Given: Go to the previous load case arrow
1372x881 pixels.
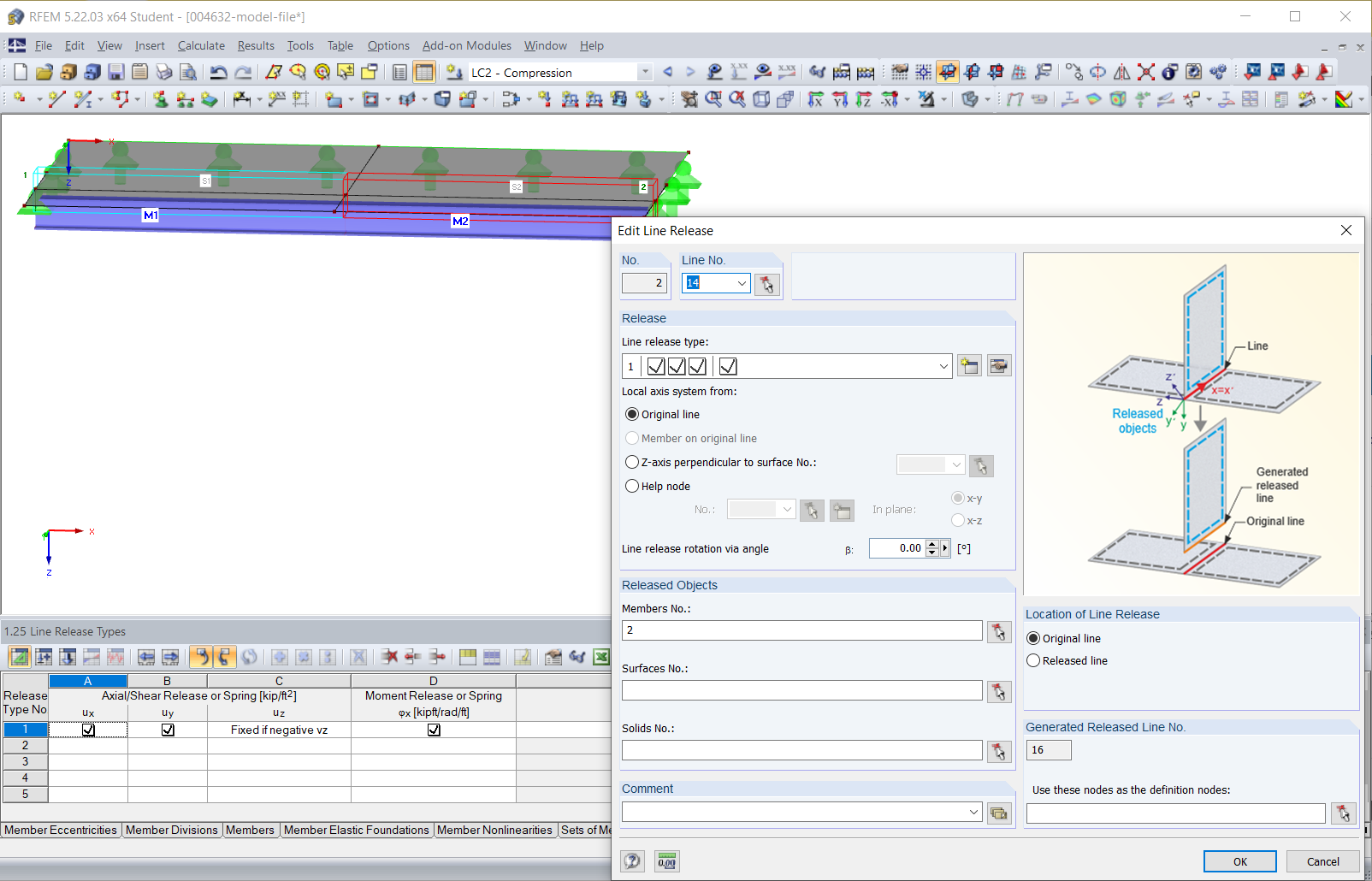Looking at the screenshot, I should (x=668, y=73).
